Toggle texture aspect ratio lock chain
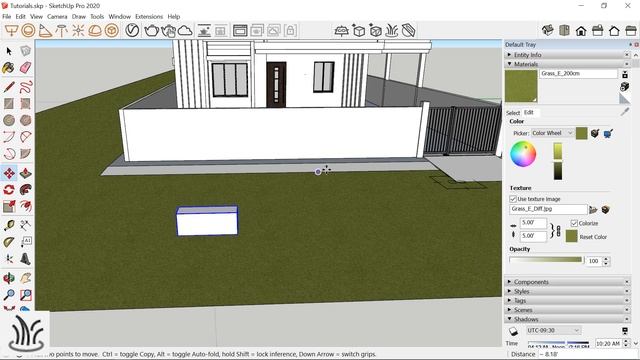 click(x=558, y=231)
